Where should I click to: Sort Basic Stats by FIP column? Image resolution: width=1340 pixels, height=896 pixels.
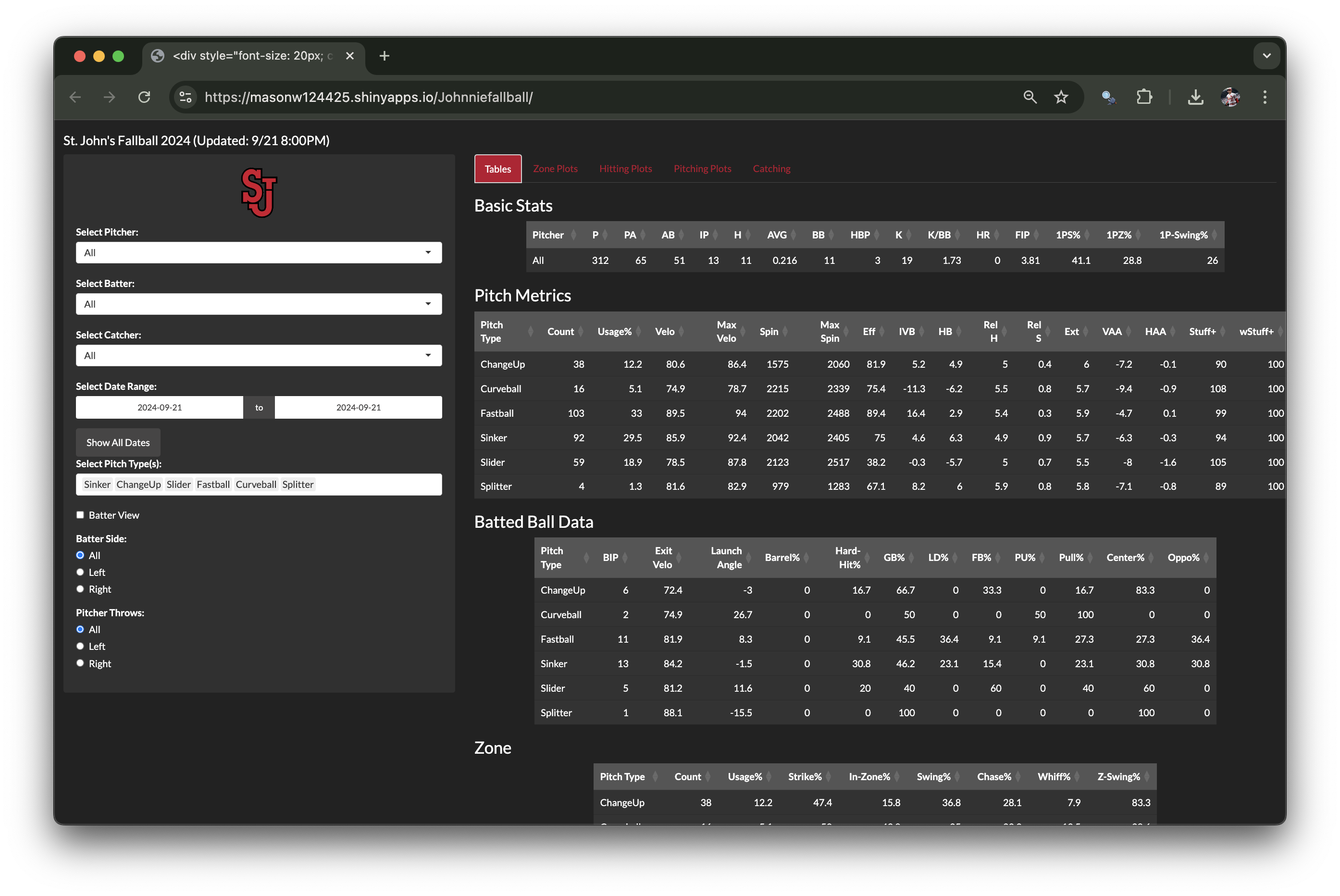[x=1028, y=235]
